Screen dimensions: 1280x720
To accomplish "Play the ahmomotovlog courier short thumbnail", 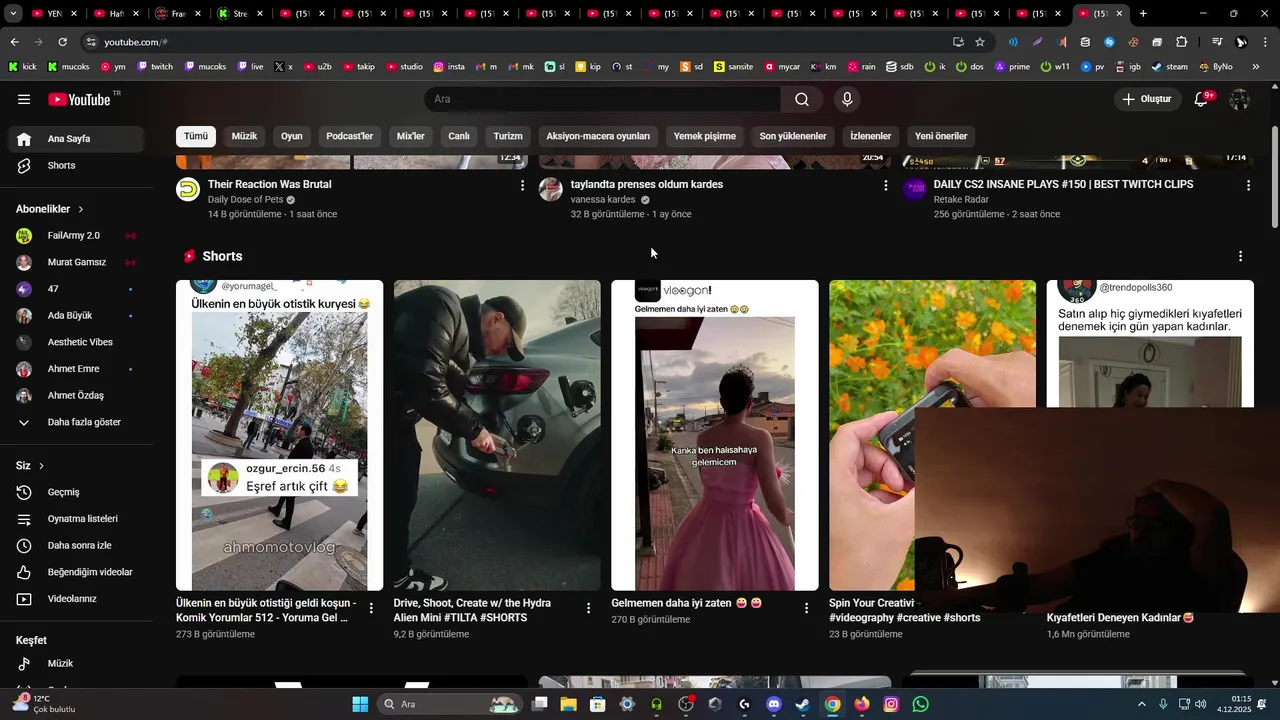I will (279, 435).
